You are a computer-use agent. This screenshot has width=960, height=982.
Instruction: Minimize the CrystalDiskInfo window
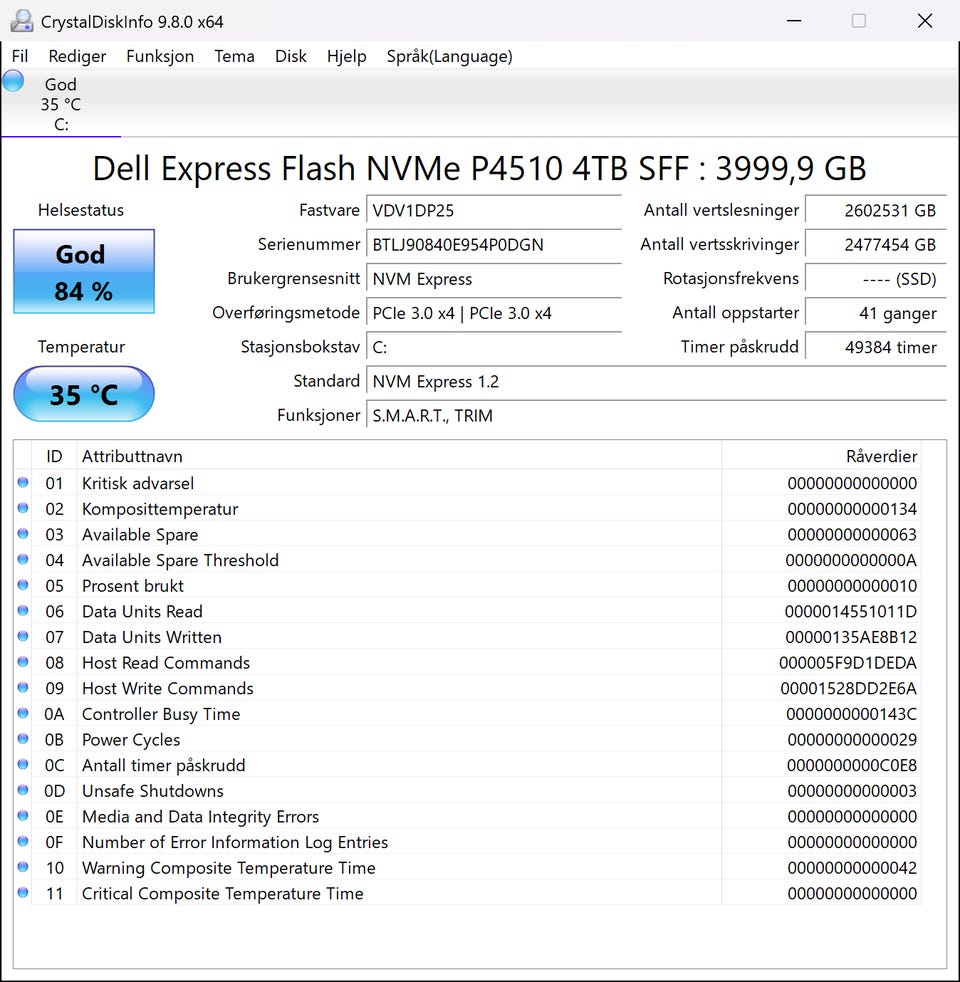(794, 21)
